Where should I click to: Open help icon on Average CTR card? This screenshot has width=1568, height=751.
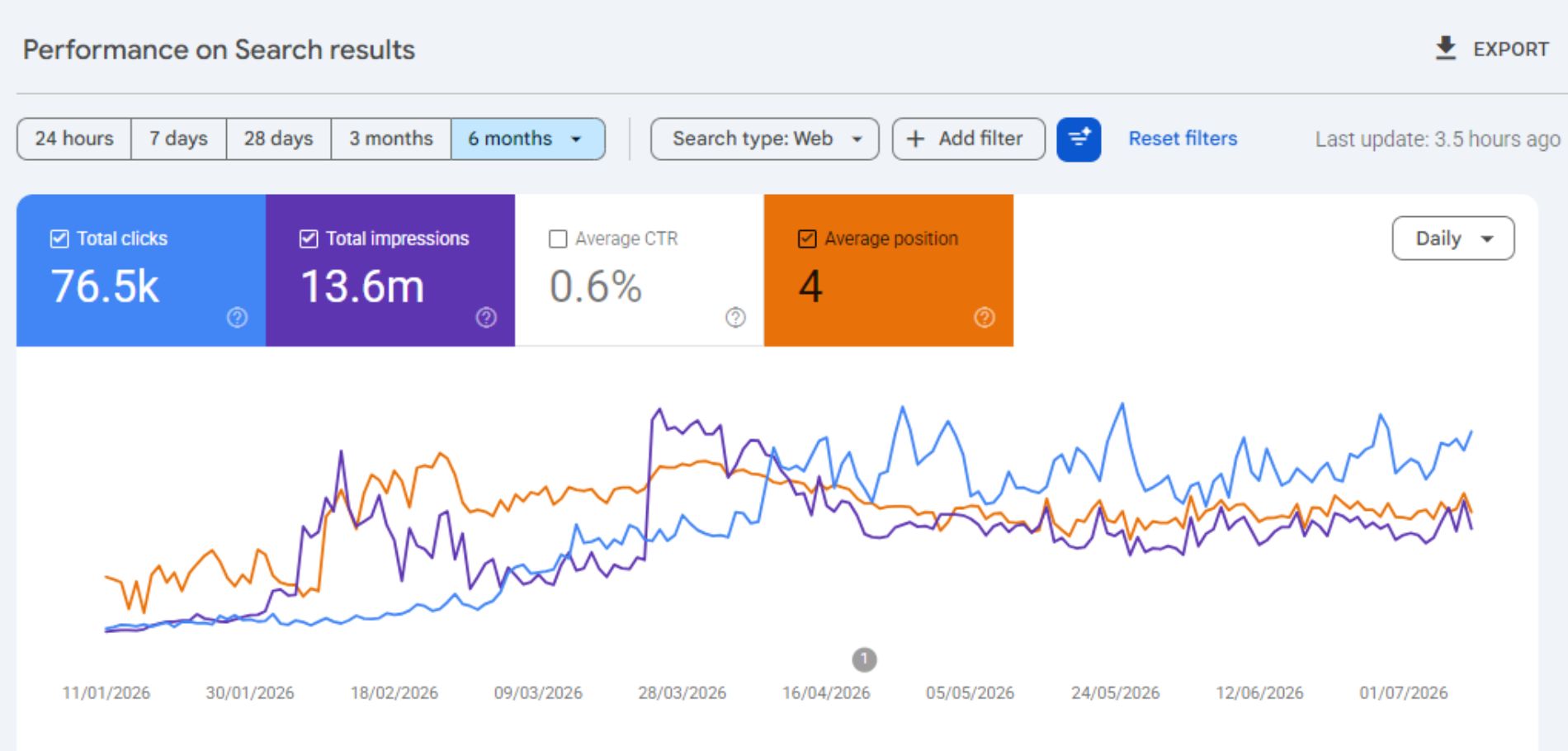pos(735,317)
